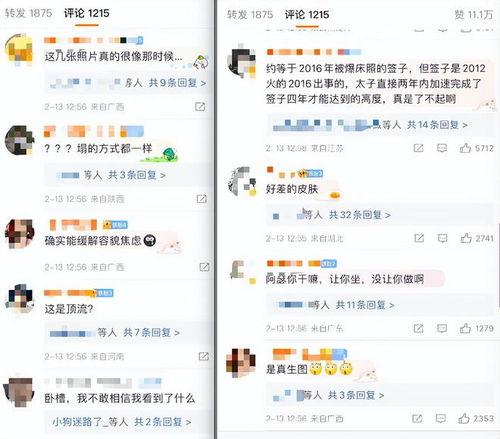Image resolution: width=500 pixels, height=439 pixels.
Task: Reply icon on the 2353-likes comment
Action: tap(441, 418)
